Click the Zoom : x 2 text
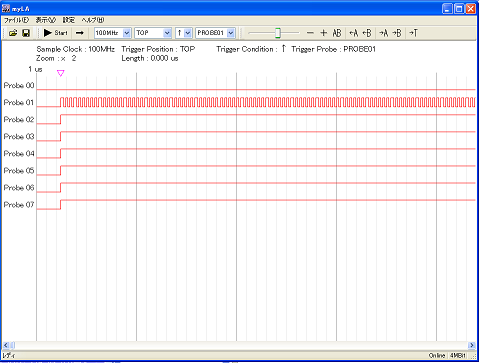 coord(56,58)
